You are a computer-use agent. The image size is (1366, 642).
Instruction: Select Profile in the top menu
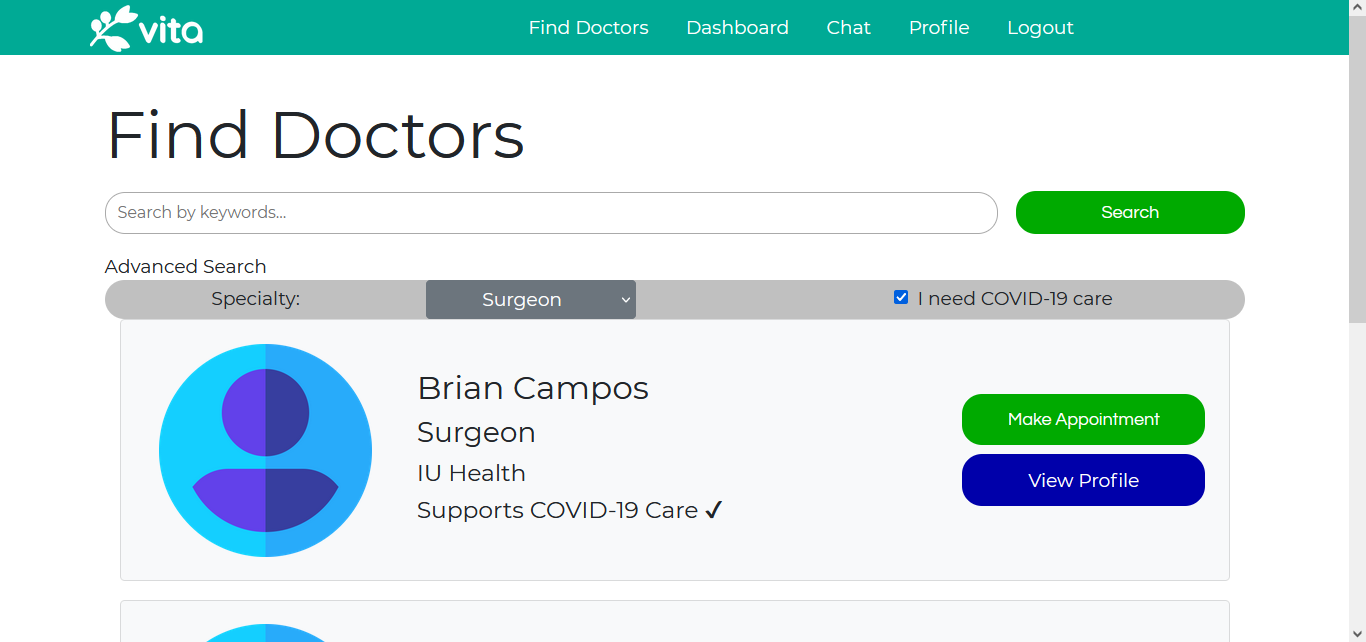[x=939, y=28]
